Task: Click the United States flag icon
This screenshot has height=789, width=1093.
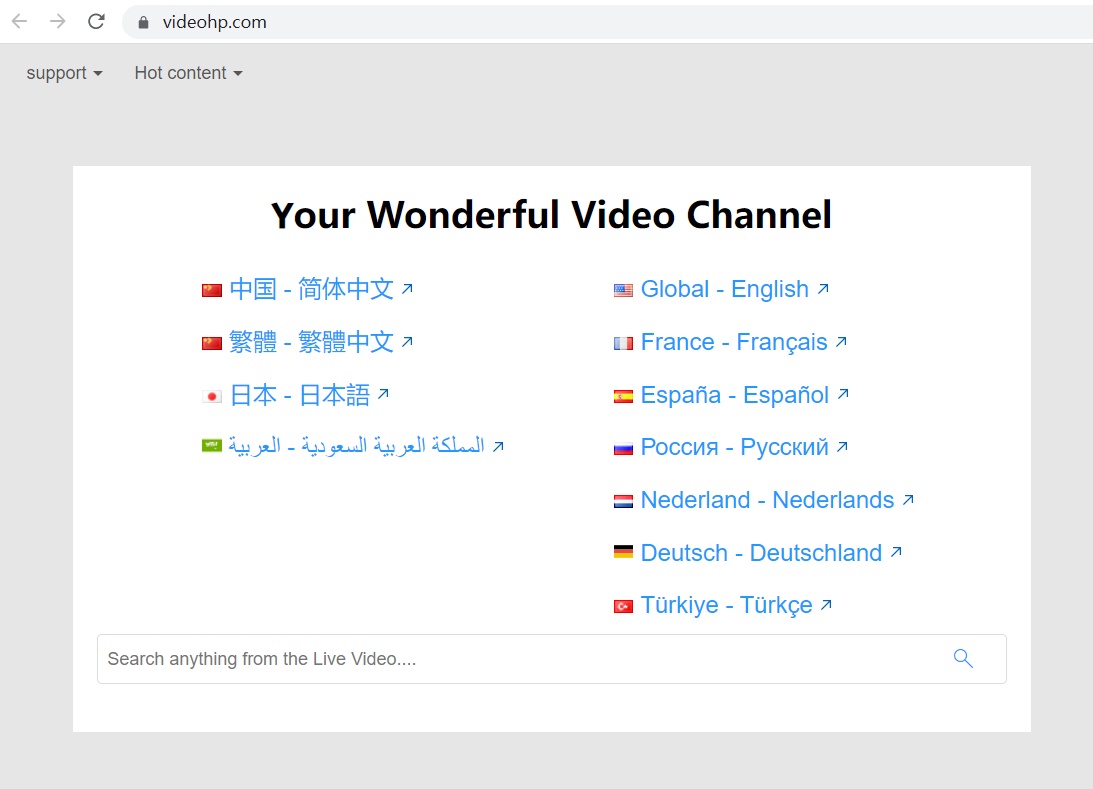Action: click(x=623, y=290)
